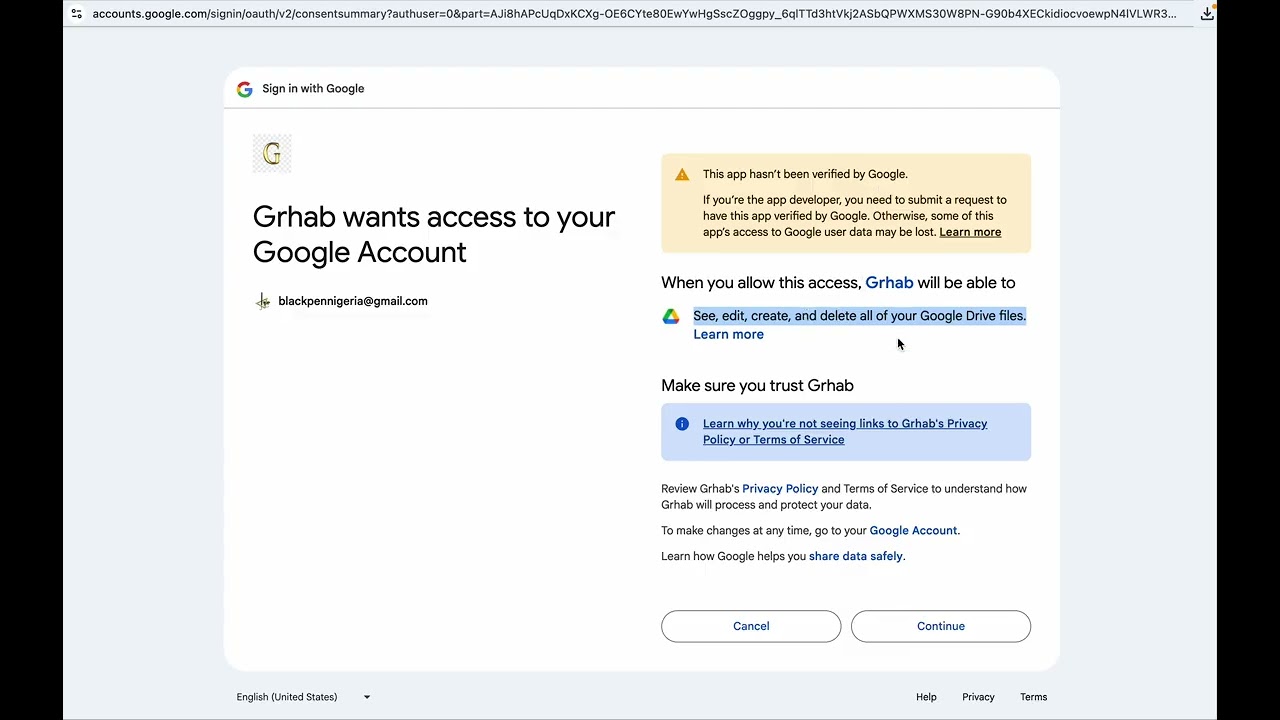Screen dimensions: 1280x720
Task: Open the 'share data safely' link
Action: 855,556
